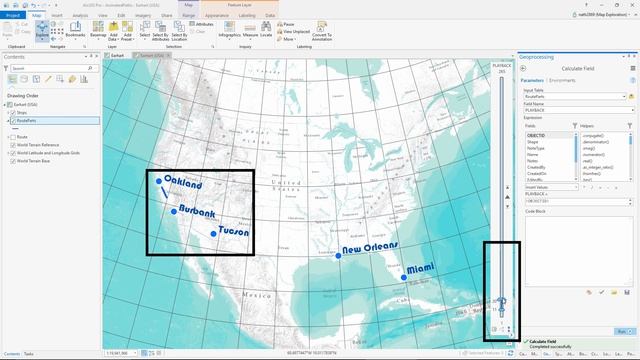The width and height of the screenshot is (640, 360).
Task: Collapse the Earhart (USA) map node
Action: [5, 105]
